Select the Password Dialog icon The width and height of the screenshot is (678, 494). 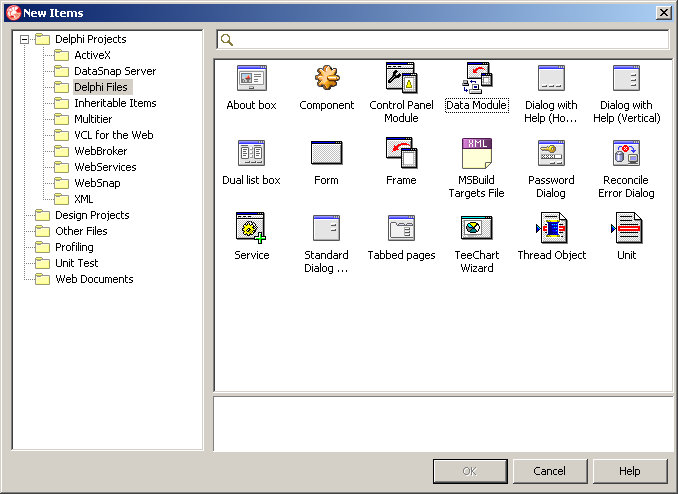[551, 153]
